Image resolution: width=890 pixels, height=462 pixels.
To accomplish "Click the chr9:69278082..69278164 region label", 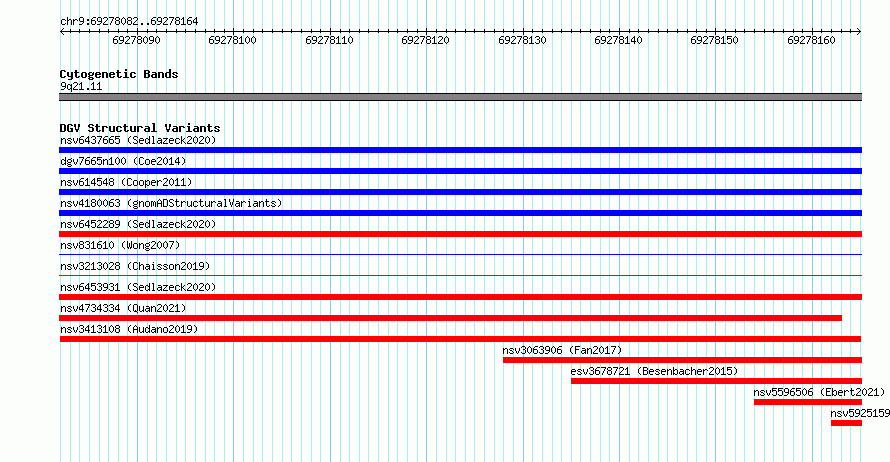I will click(129, 21).
